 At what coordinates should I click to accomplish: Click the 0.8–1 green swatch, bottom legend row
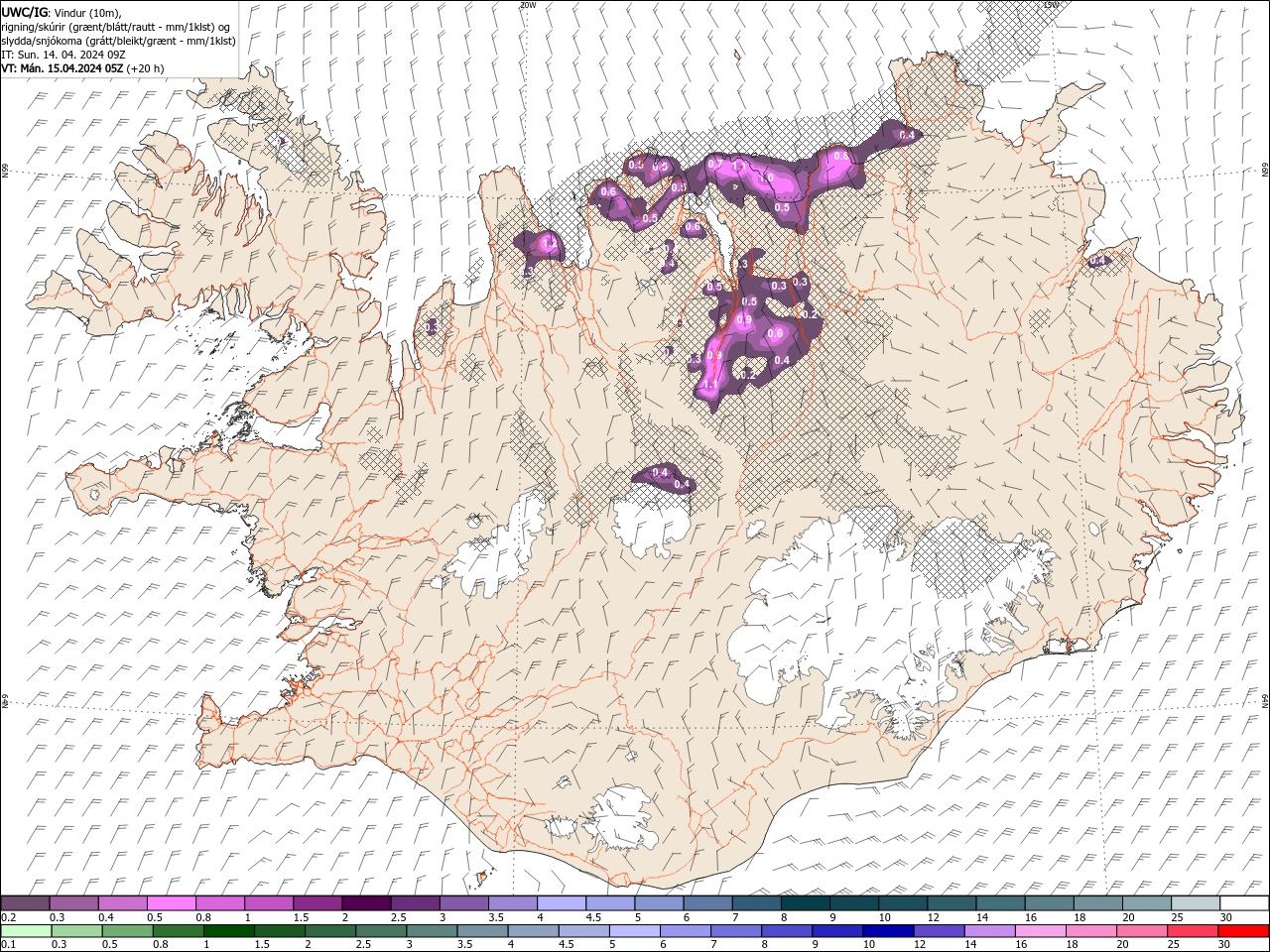point(178,931)
